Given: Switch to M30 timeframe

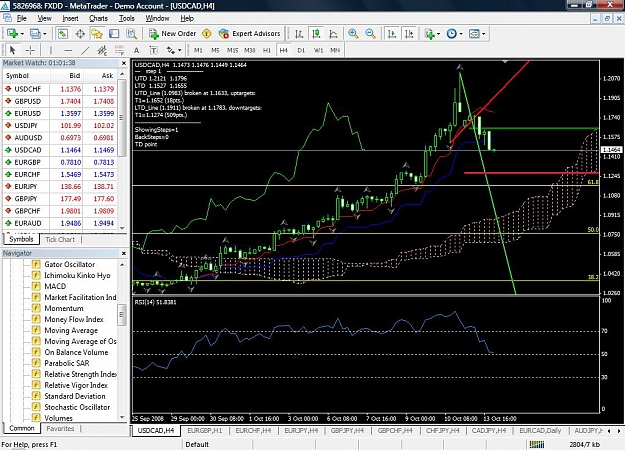Looking at the screenshot, I should tap(250, 50).
